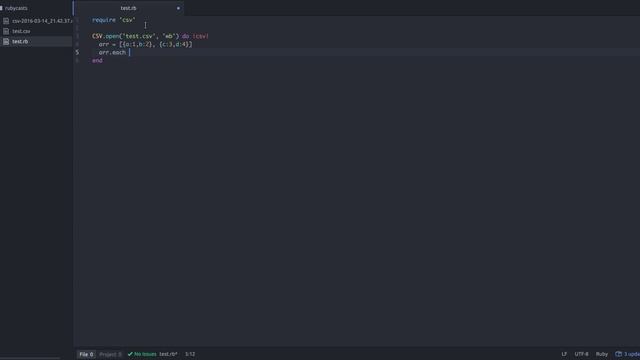Change grammar via Ruby selector
The image size is (640, 360).
click(x=602, y=354)
